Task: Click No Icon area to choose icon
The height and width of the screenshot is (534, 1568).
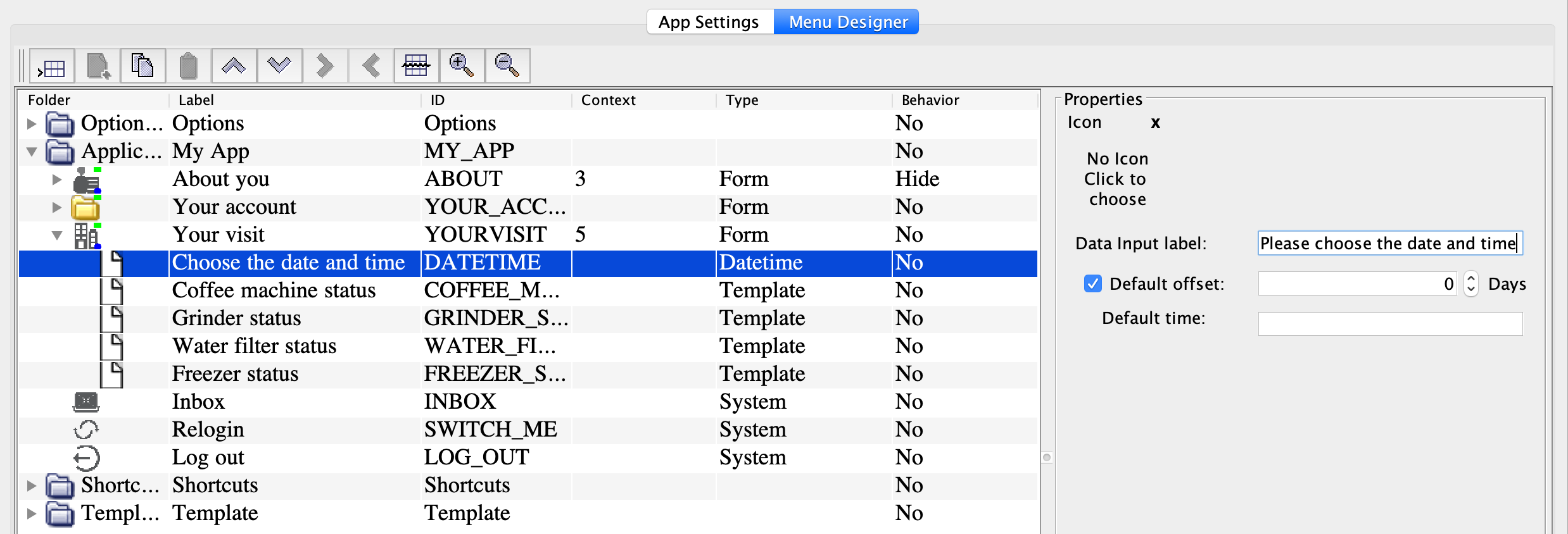Action: (1117, 179)
